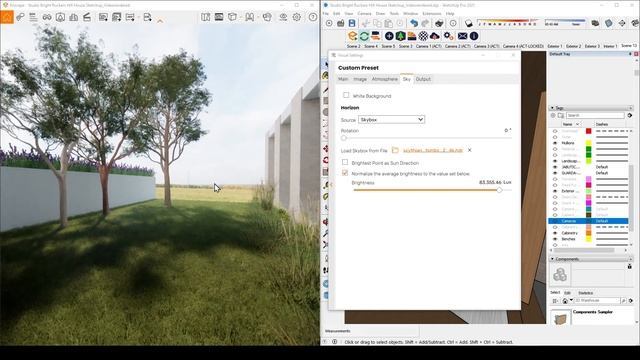Click Enscape feedback envelope icon
The image size is (640, 360).
click(462, 36)
